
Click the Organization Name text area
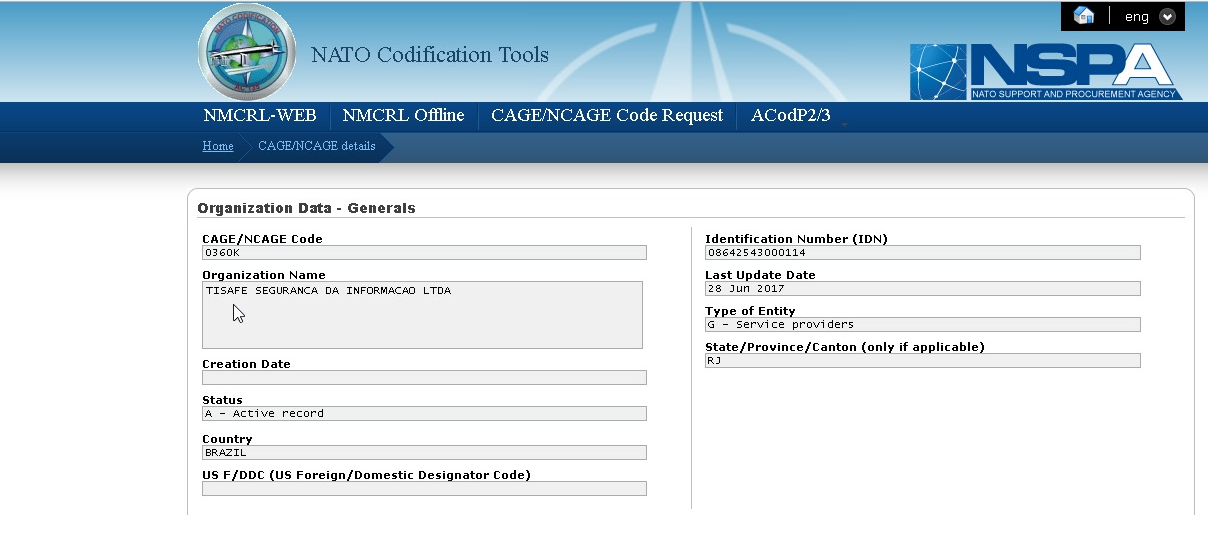[422, 315]
